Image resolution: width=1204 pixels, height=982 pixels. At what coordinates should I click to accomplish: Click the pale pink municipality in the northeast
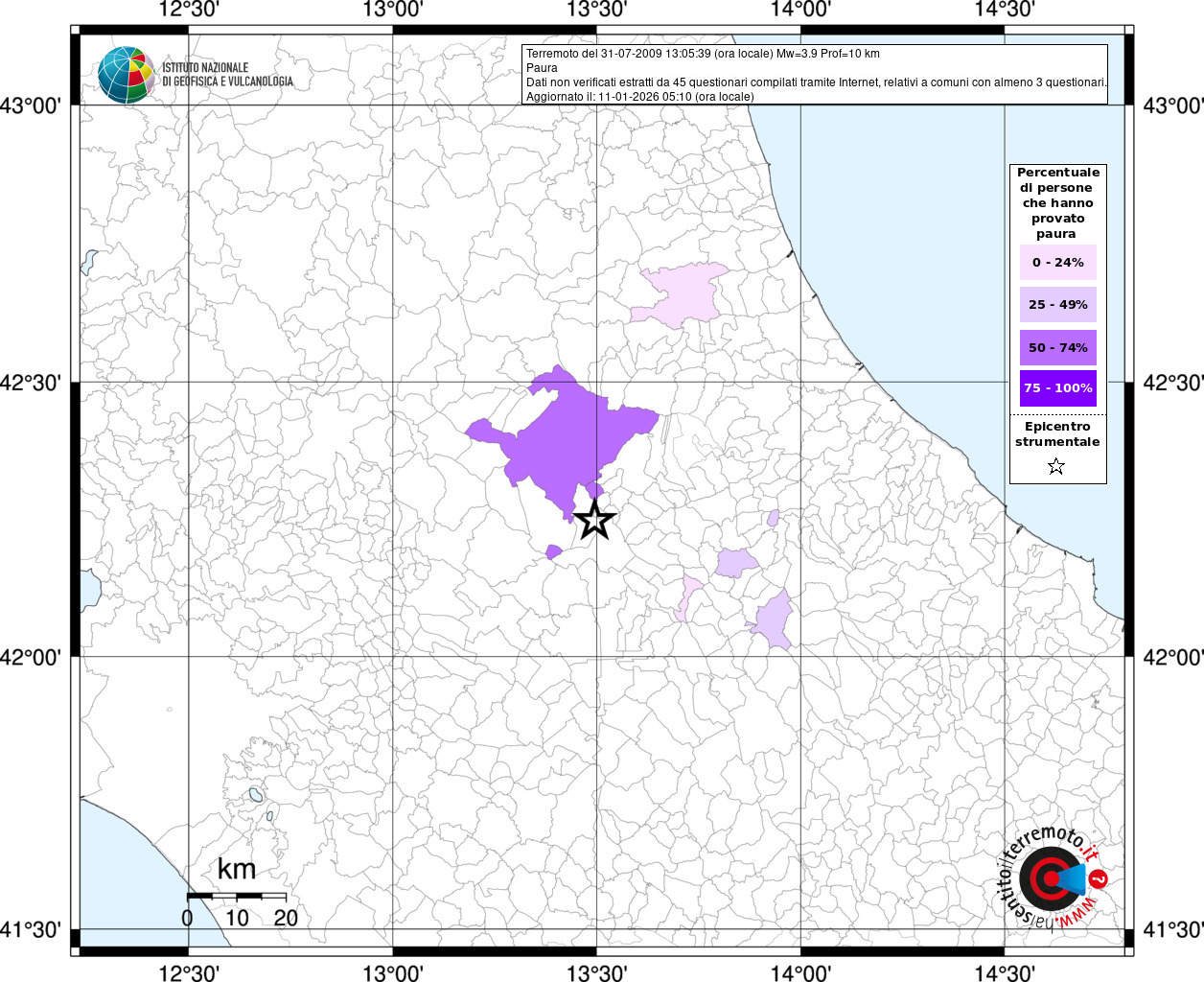point(683,294)
